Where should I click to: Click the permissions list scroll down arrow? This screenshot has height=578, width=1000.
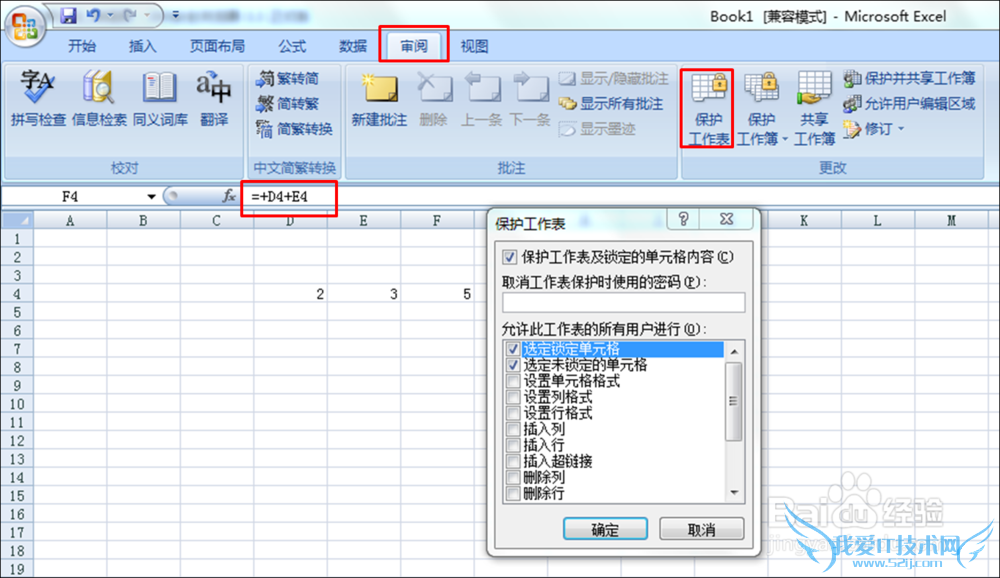coord(734,493)
